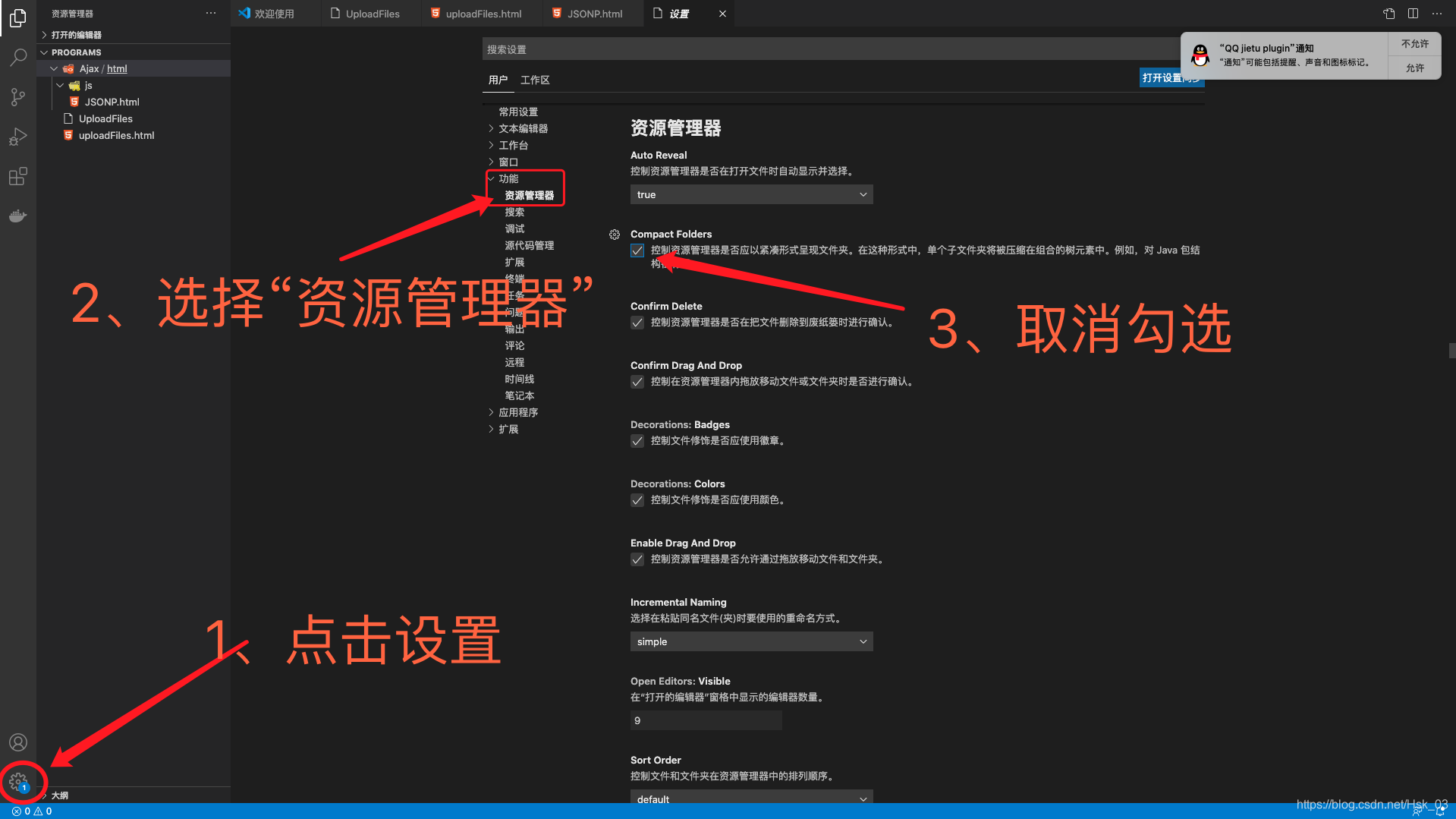Toggle Enable Drag And Drop checkbox
The width and height of the screenshot is (1456, 819).
(x=637, y=559)
